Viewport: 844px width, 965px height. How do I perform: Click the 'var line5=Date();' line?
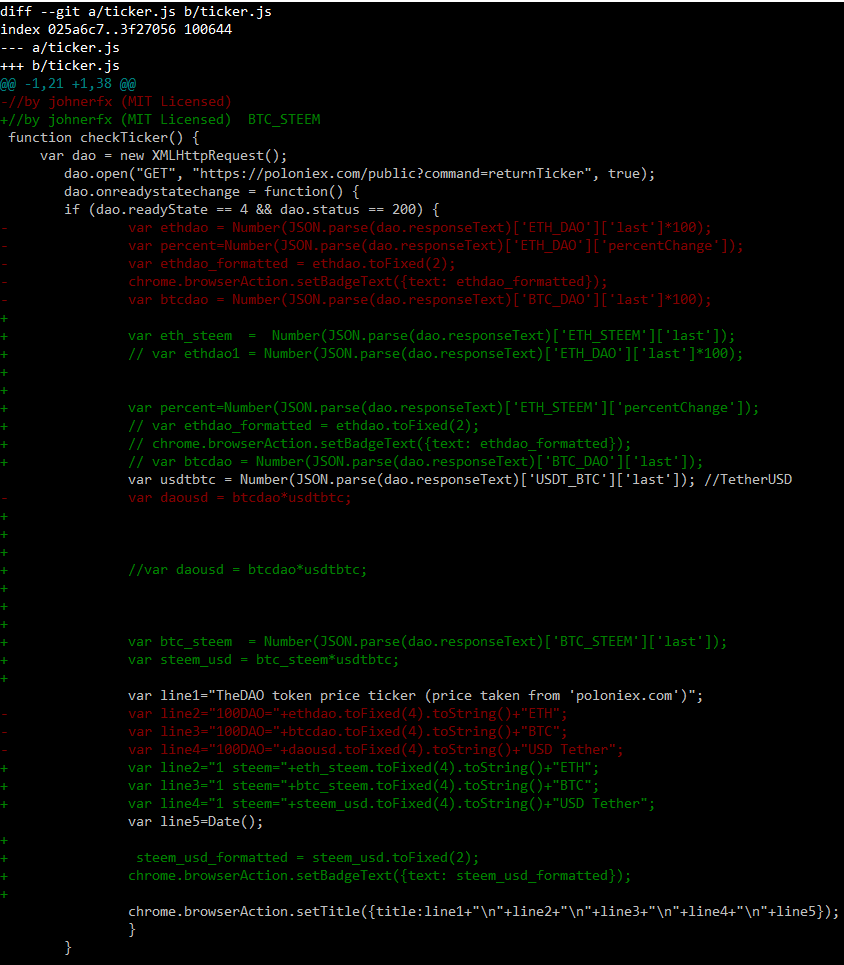tap(196, 822)
